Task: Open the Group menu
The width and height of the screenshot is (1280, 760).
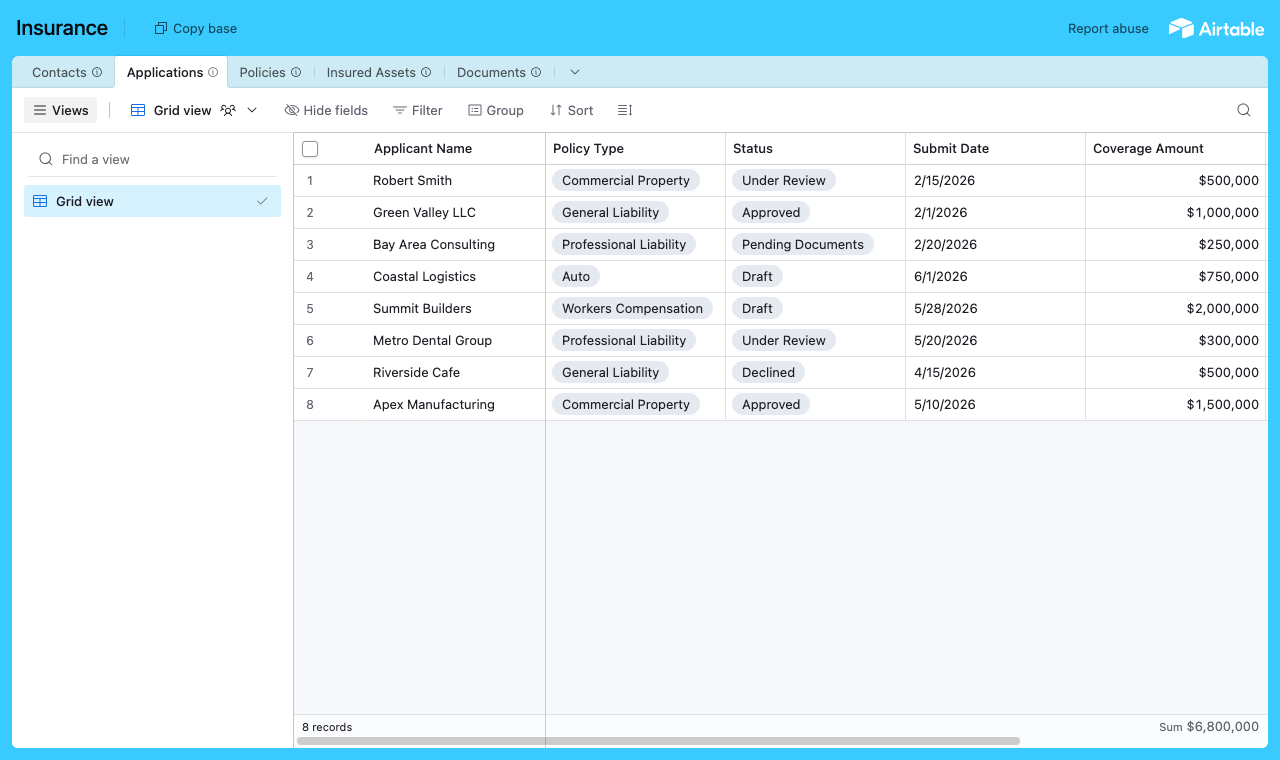Action: (x=496, y=110)
